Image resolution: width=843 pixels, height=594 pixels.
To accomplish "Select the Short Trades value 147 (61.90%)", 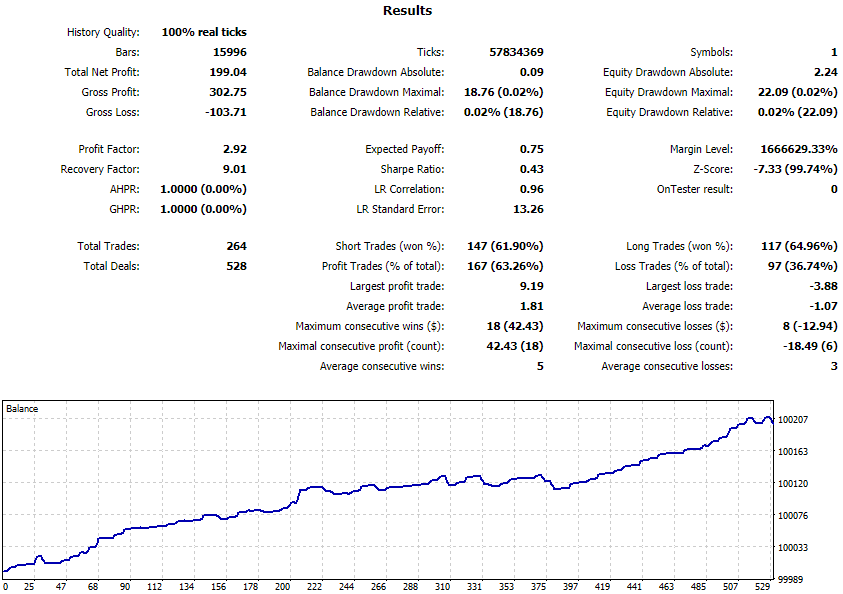I will (x=505, y=246).
